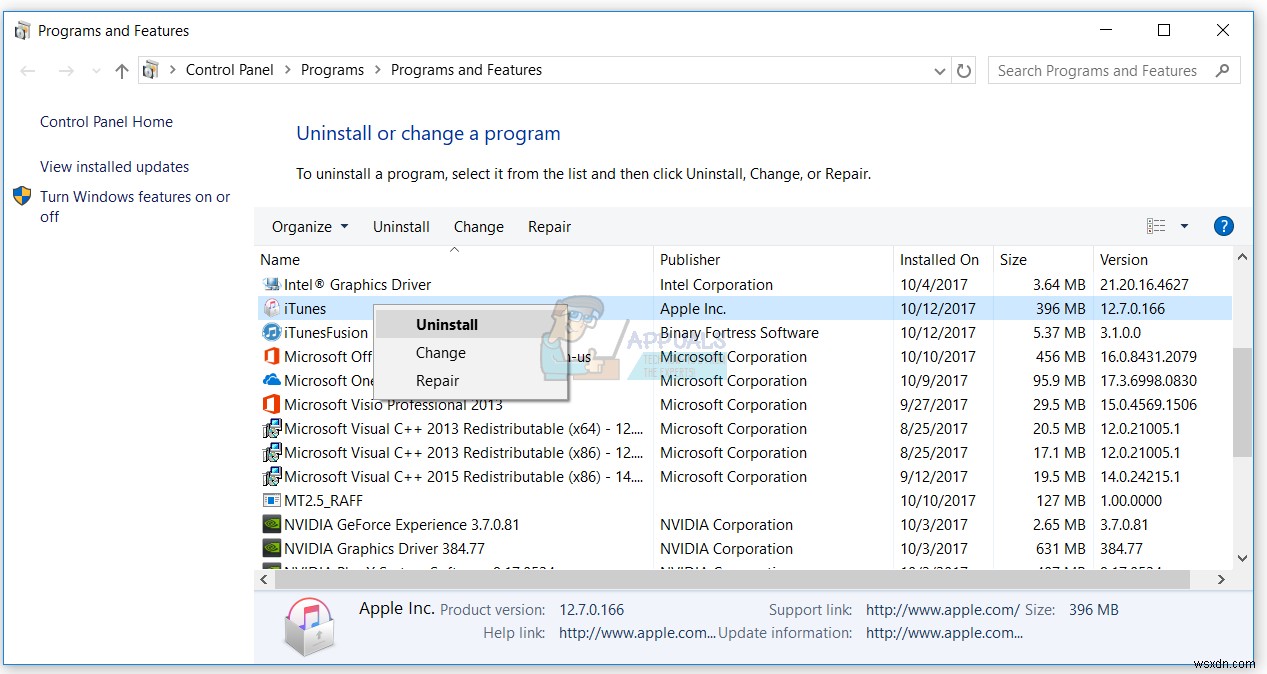Image resolution: width=1267 pixels, height=674 pixels.
Task: Click the iTunesFusion program icon
Action: coord(270,332)
